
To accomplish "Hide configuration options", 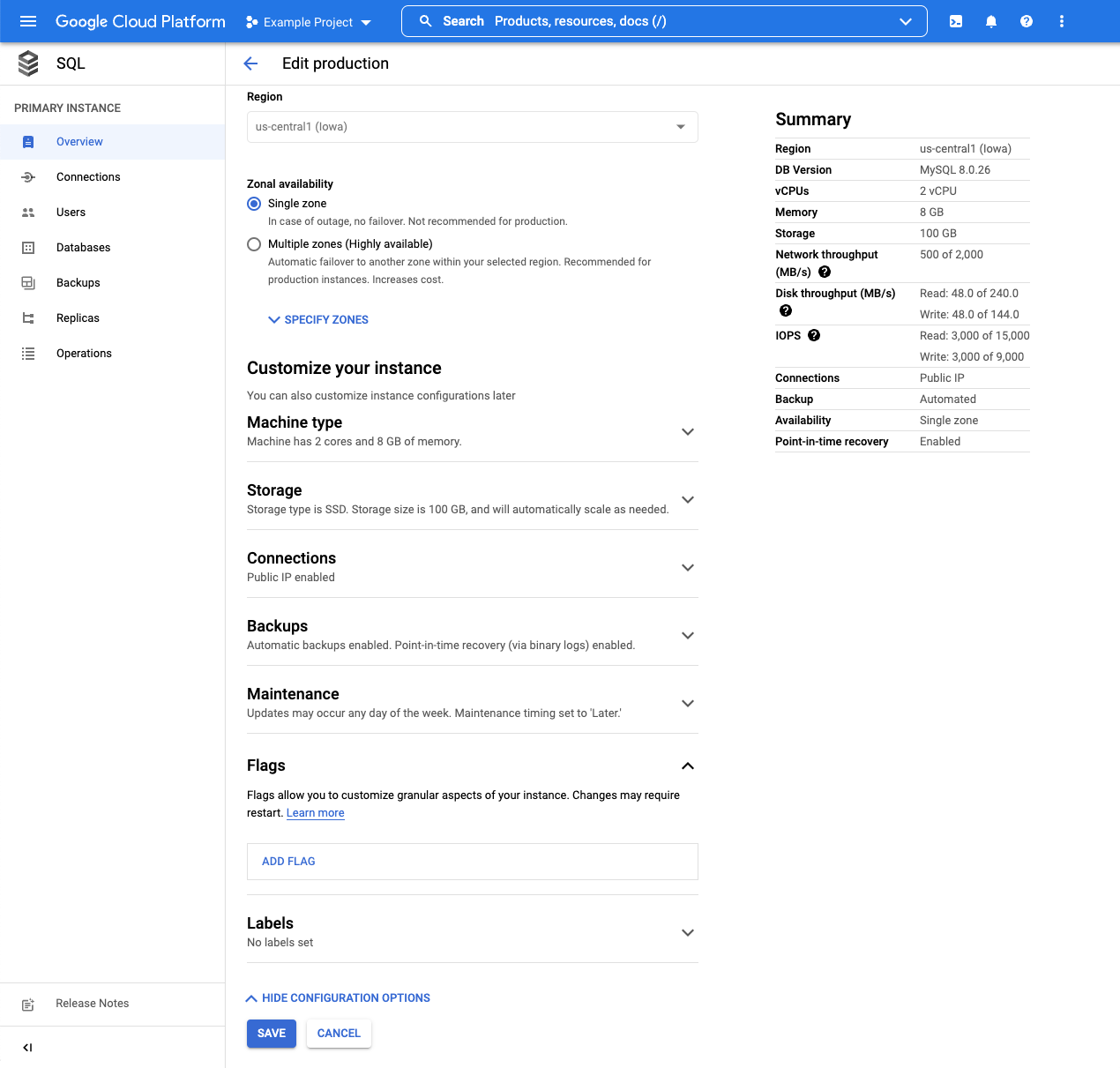I will tap(338, 998).
